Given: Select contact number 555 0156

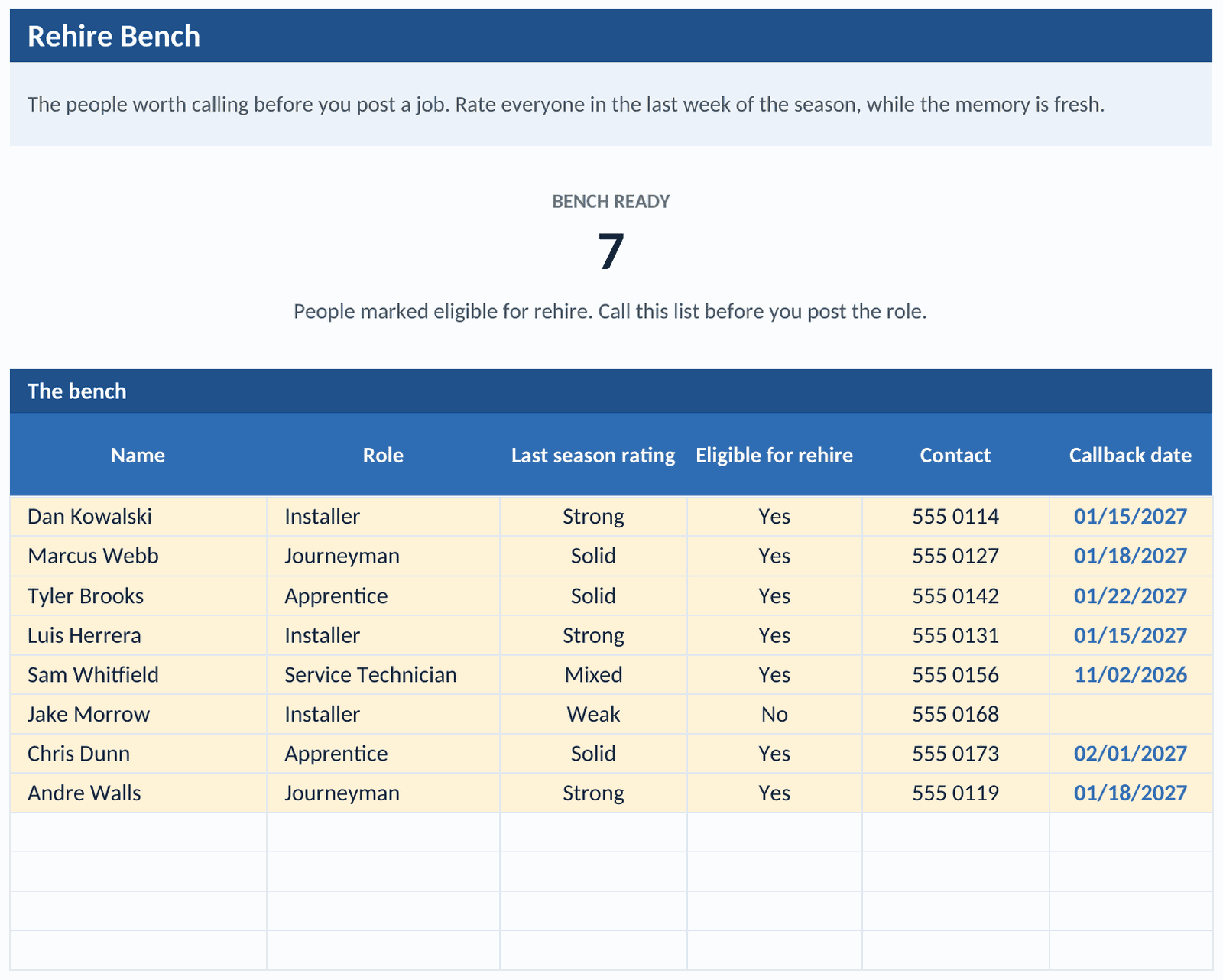Looking at the screenshot, I should point(955,674).
